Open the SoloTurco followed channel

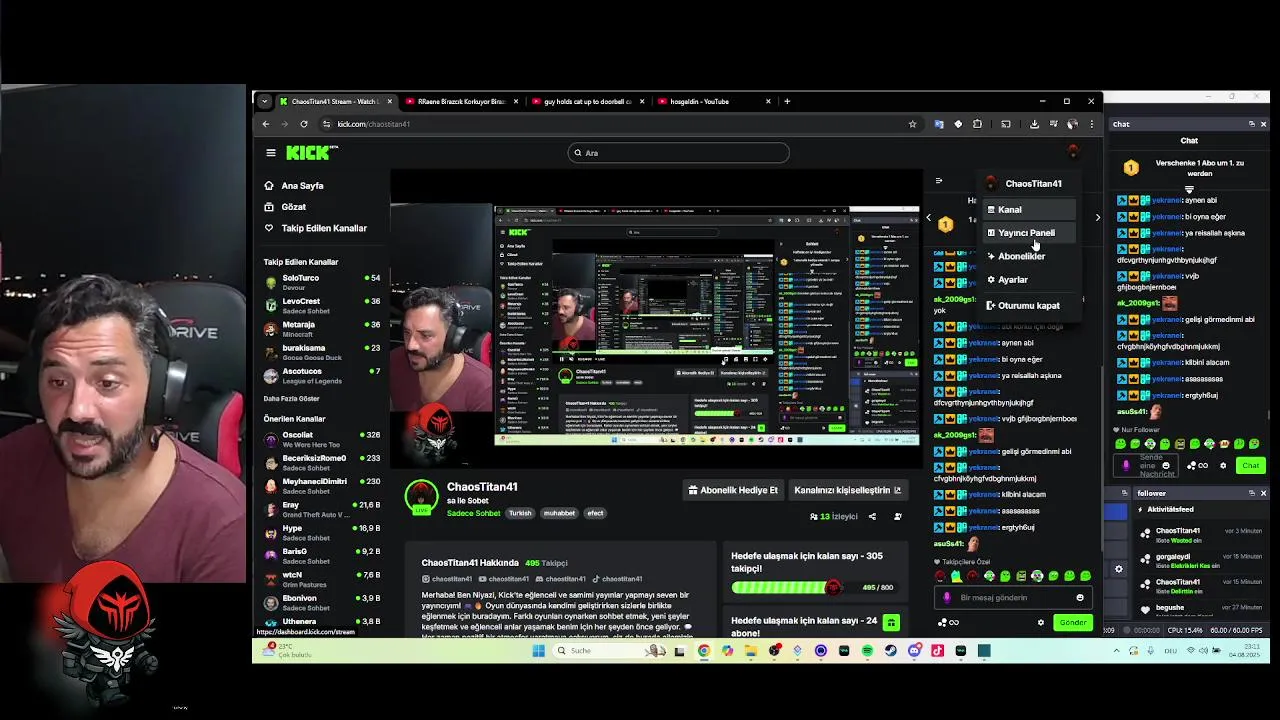(x=321, y=282)
